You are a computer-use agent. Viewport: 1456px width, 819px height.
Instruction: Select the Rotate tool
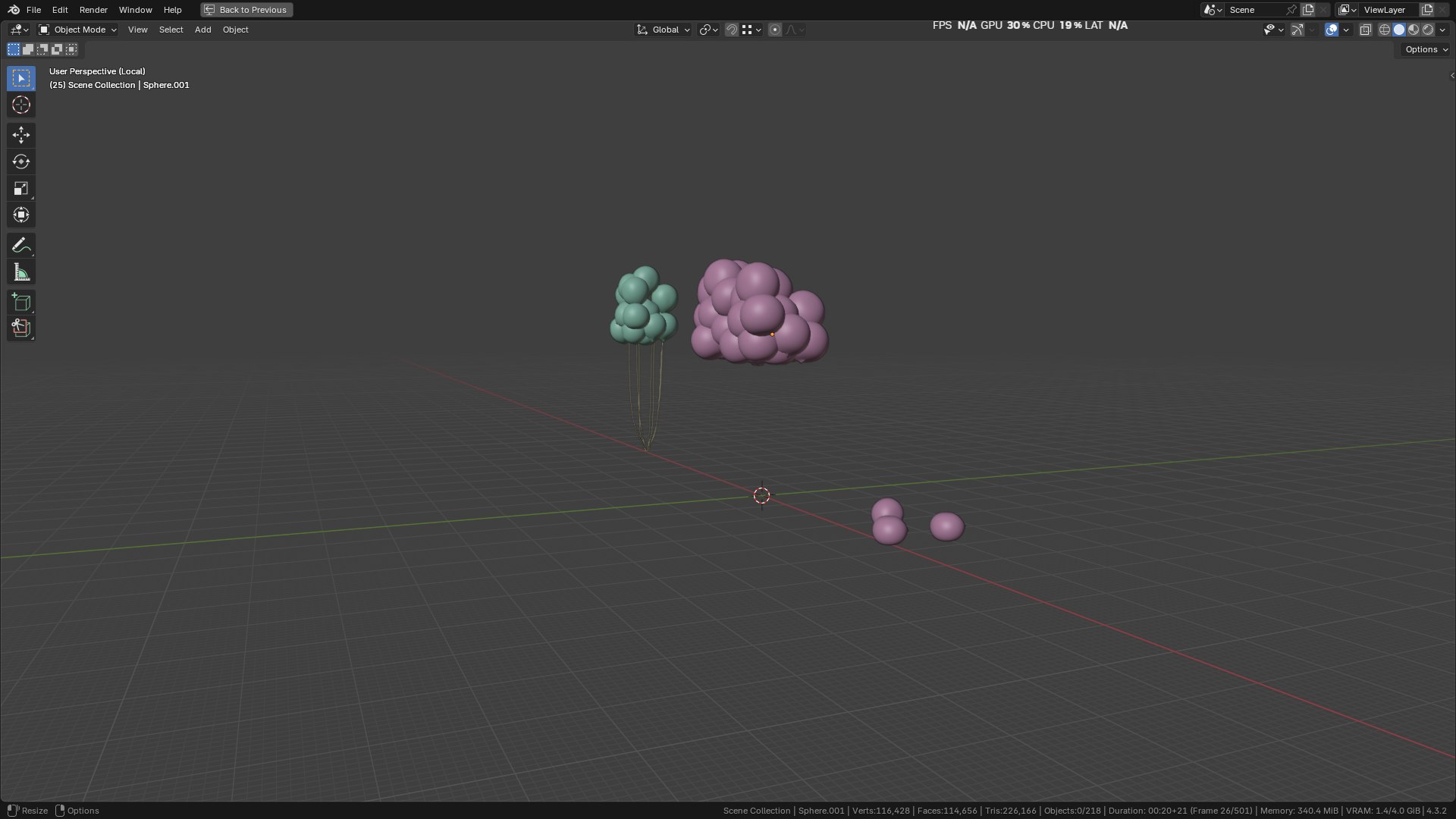click(21, 162)
